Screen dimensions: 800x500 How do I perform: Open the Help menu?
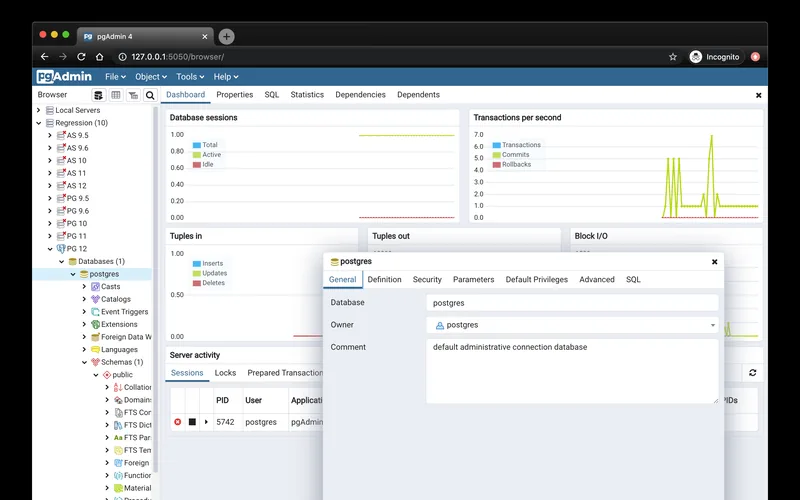(226, 77)
